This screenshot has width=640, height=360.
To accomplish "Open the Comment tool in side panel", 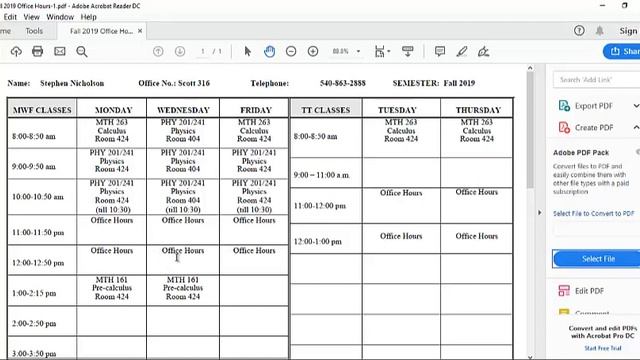I will [x=584, y=312].
